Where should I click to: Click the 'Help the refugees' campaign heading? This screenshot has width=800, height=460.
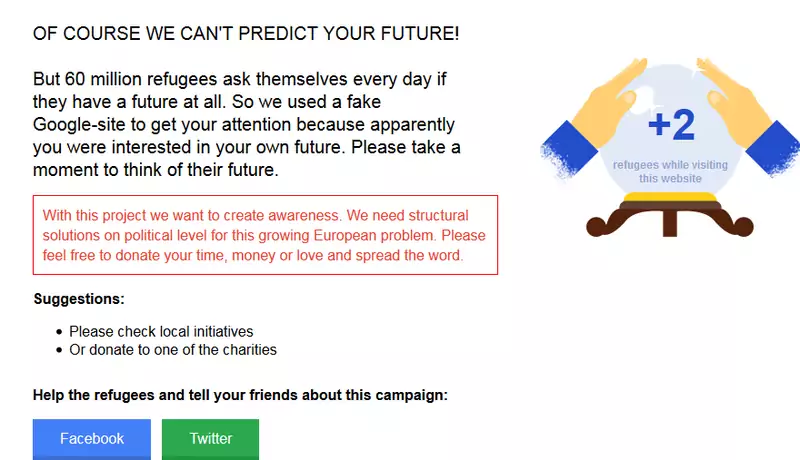pos(240,395)
